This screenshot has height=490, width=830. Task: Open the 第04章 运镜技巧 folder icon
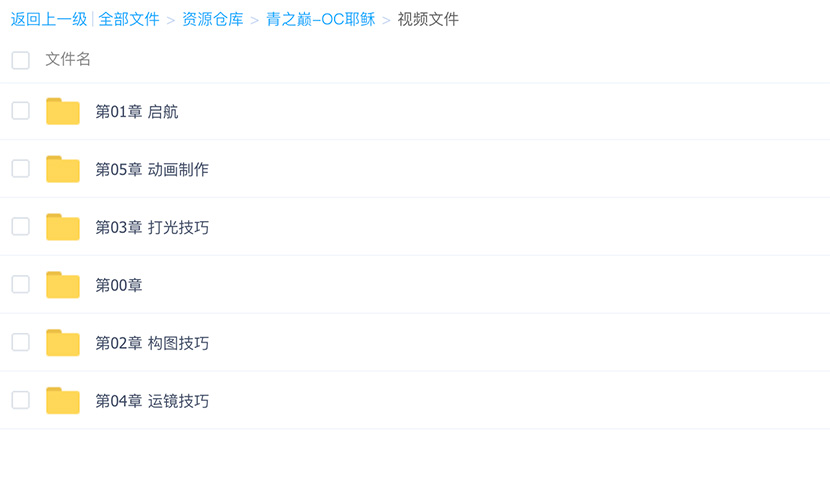click(x=62, y=401)
